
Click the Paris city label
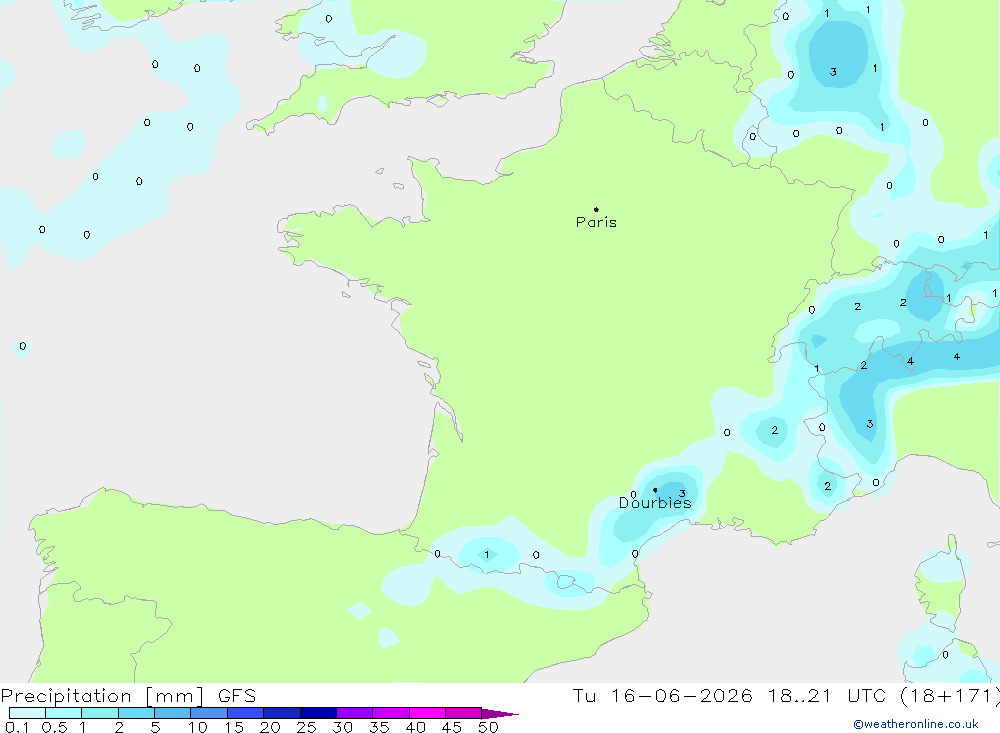(x=596, y=222)
